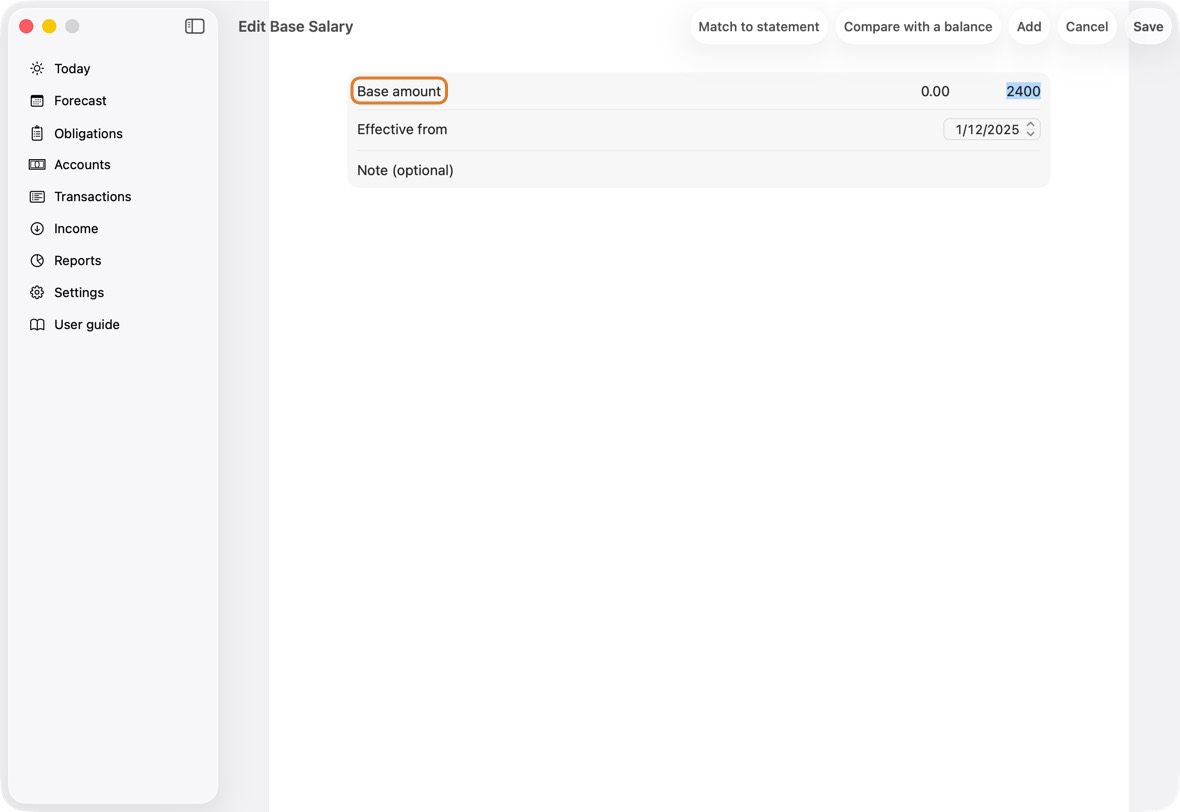Click the Note (optional) field
Screen dimensions: 1180x812
pyautogui.click(x=698, y=170)
